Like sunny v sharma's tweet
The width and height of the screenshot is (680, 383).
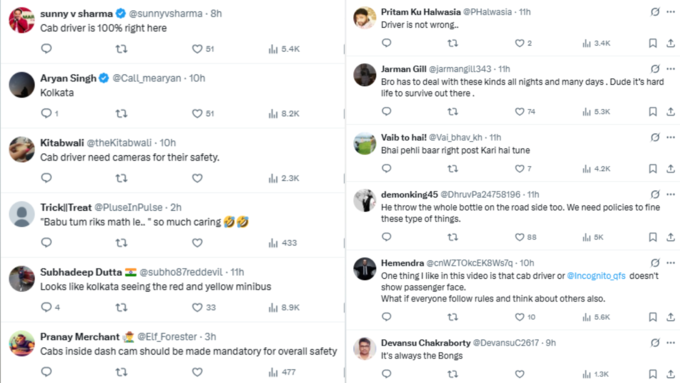click(197, 49)
